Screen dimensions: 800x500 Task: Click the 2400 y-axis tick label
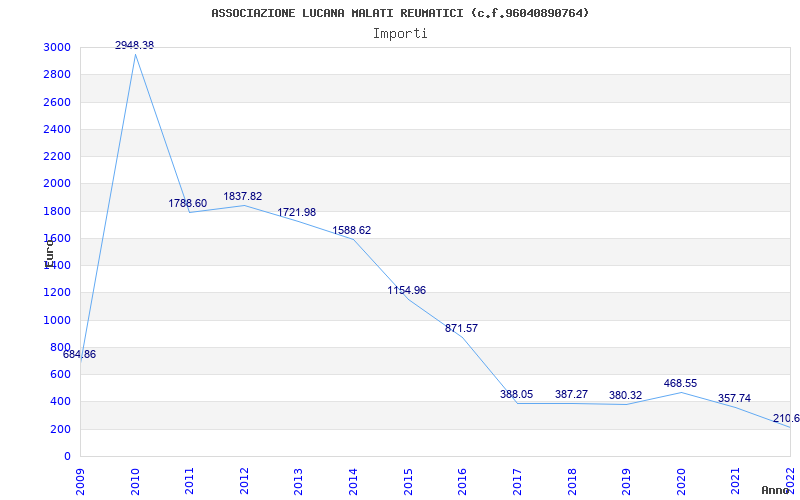[x=57, y=129]
